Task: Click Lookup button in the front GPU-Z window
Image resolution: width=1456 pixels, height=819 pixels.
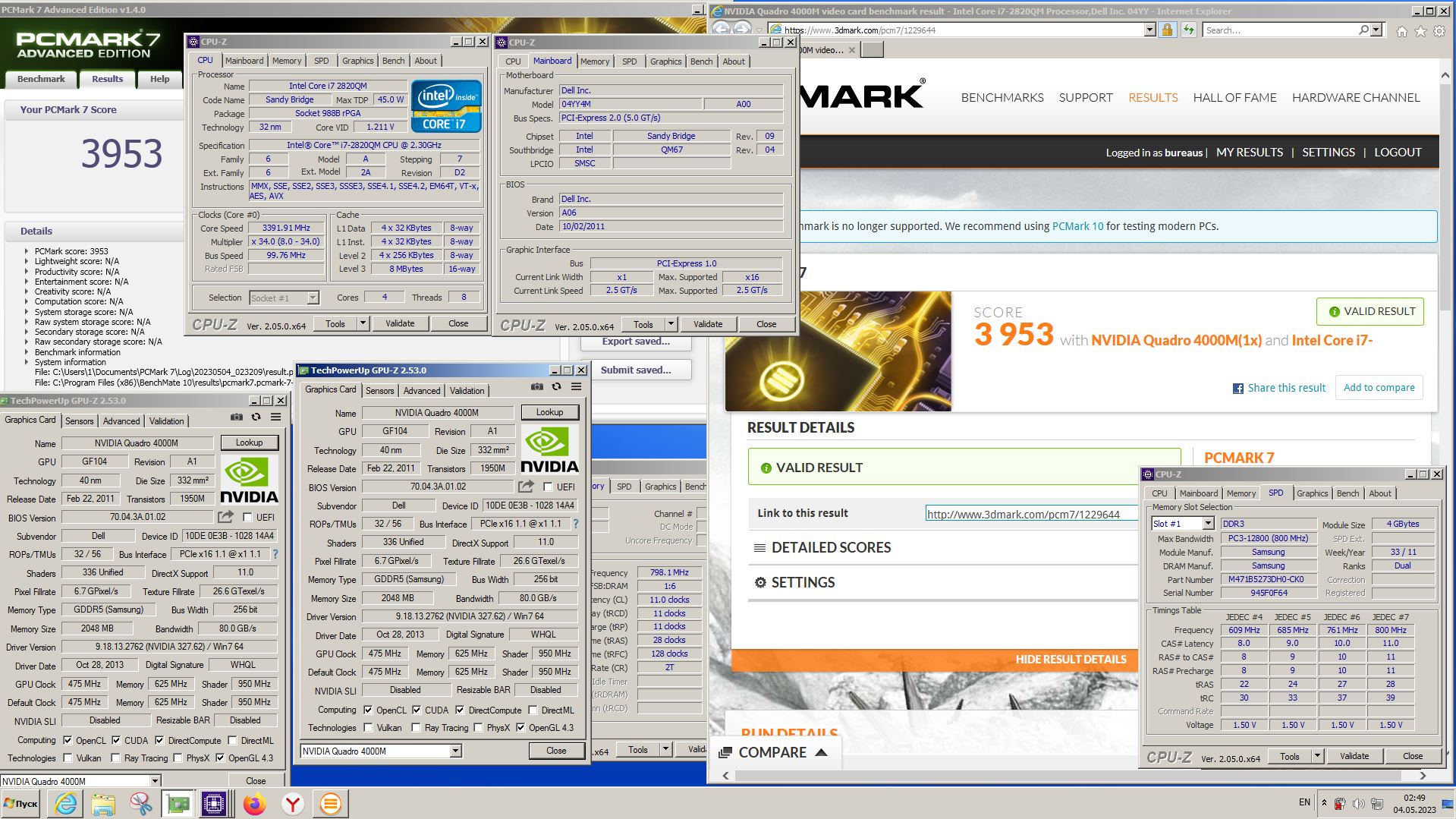Action: click(x=549, y=412)
